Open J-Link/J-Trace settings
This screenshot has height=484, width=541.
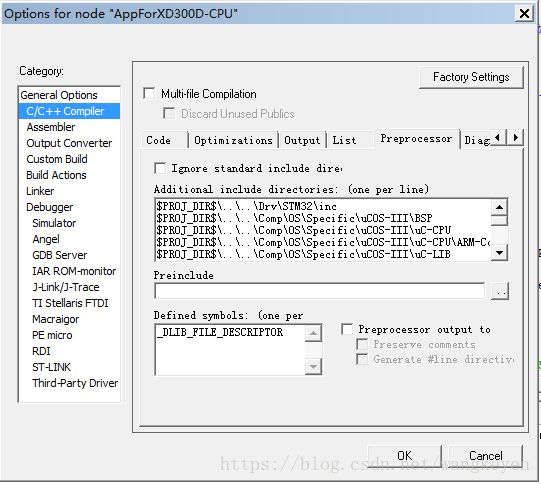pyautogui.click(x=66, y=287)
